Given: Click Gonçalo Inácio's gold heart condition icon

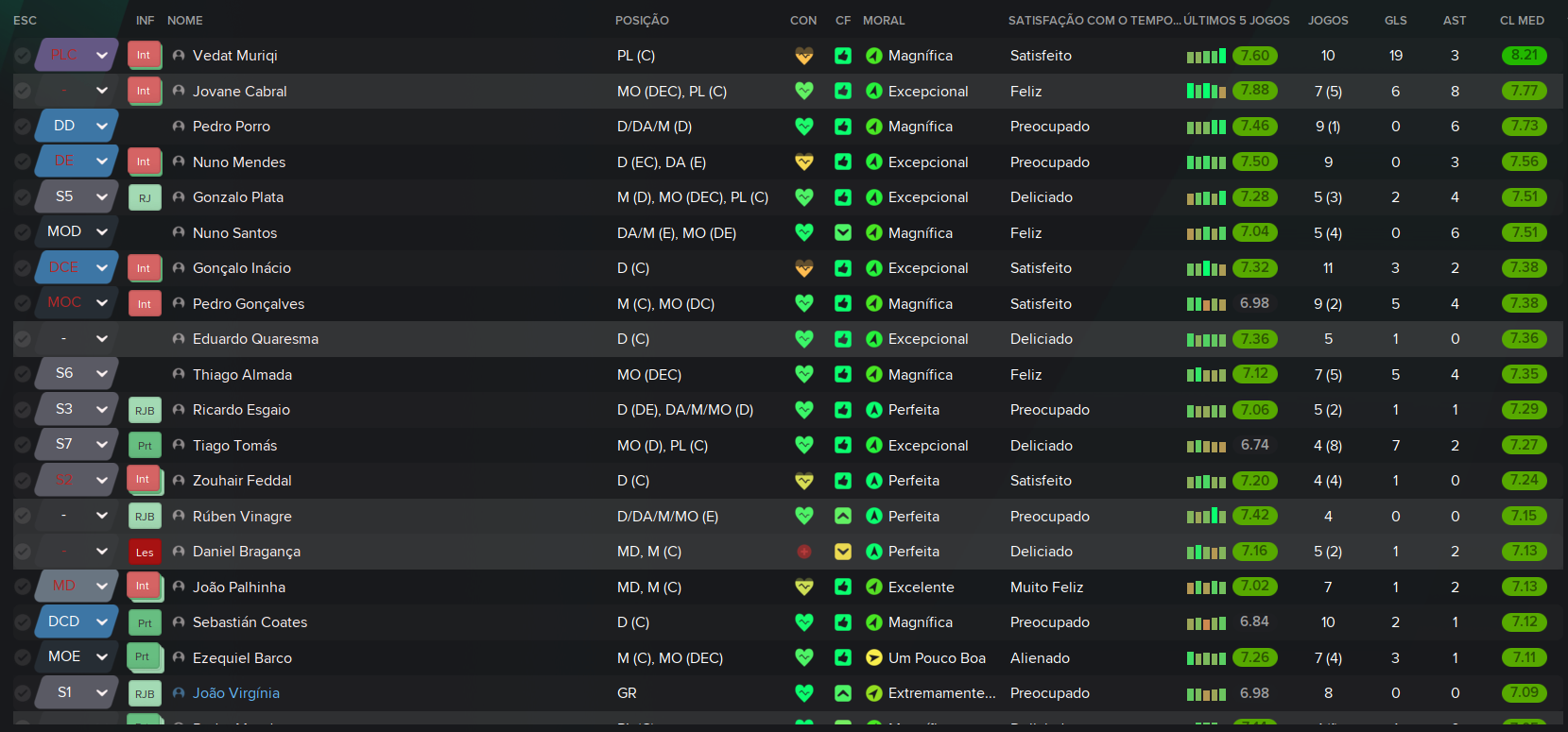Looking at the screenshot, I should pos(803,268).
